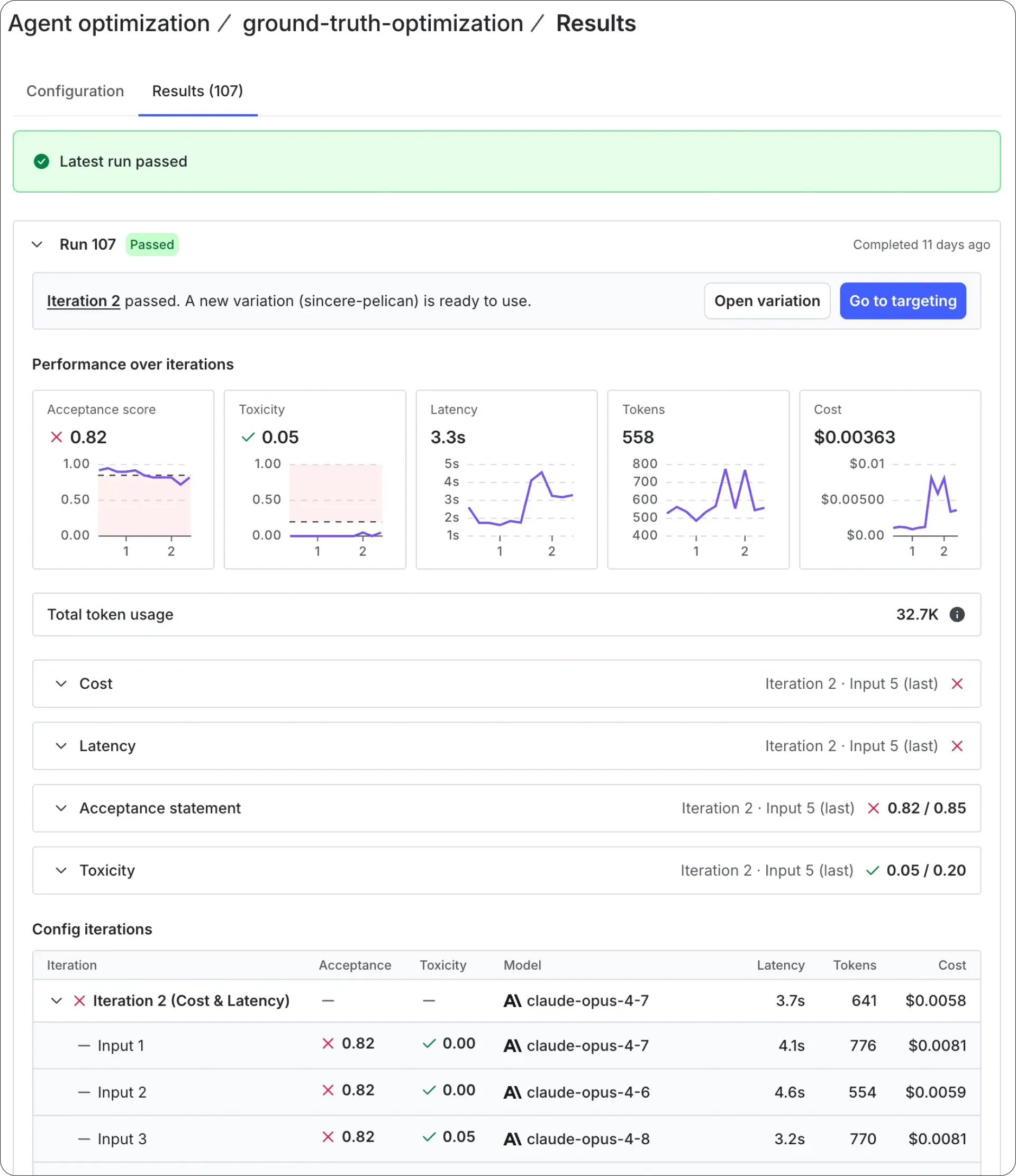The image size is (1016, 1176).
Task: Open the Latency chart card
Action: click(x=506, y=480)
